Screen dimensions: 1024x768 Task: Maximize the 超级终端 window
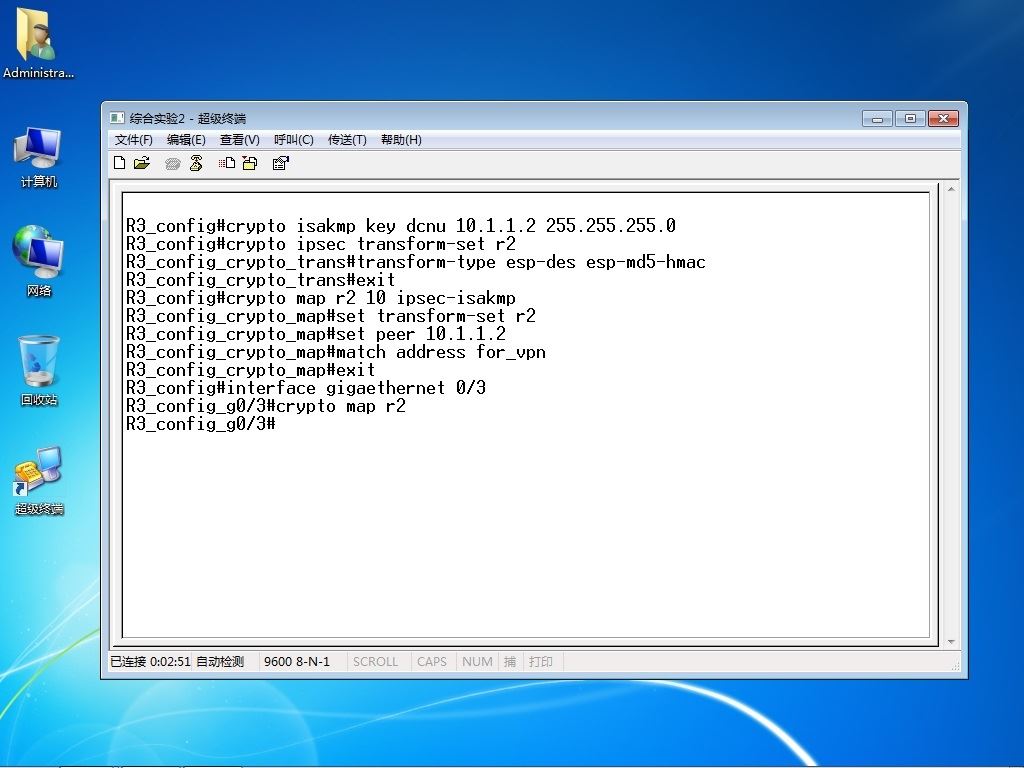tap(910, 118)
